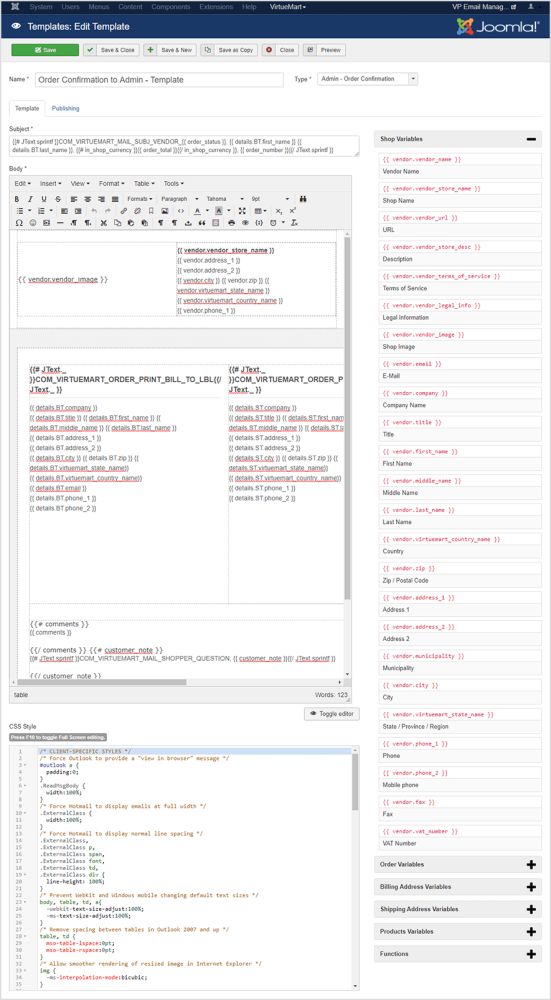Viewport: 551px width, 1000px height.
Task: Expand the Shipping Address Variables panel
Action: click(531, 909)
